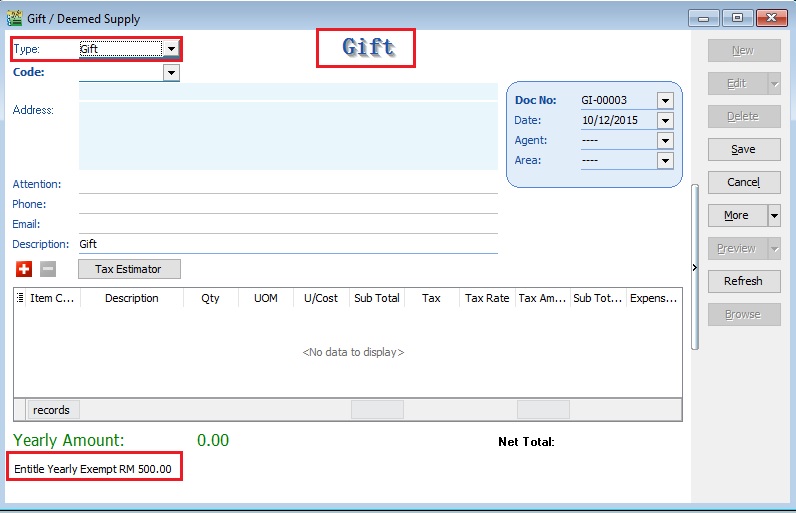
Task: Click the side panel collapse arrow
Action: [x=694, y=267]
